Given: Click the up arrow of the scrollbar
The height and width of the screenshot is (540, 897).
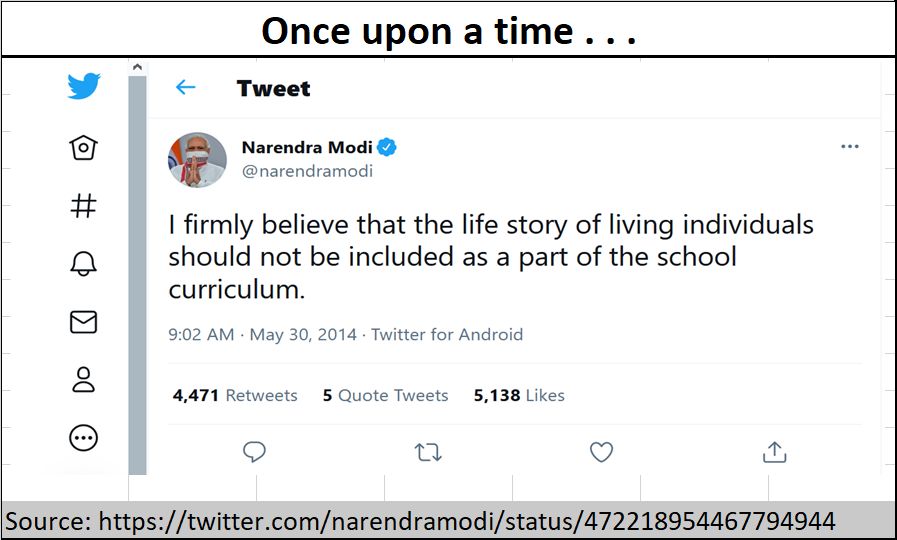Looking at the screenshot, I should tap(137, 68).
